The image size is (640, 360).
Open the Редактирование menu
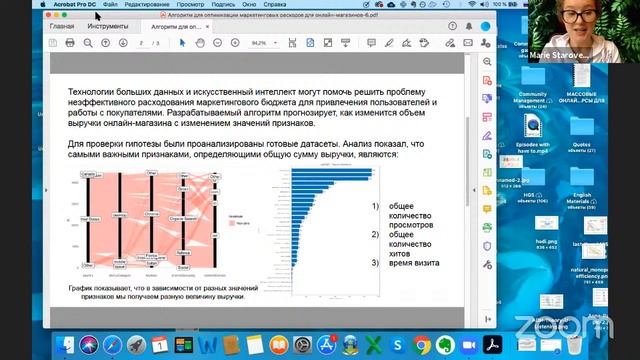coord(147,4)
